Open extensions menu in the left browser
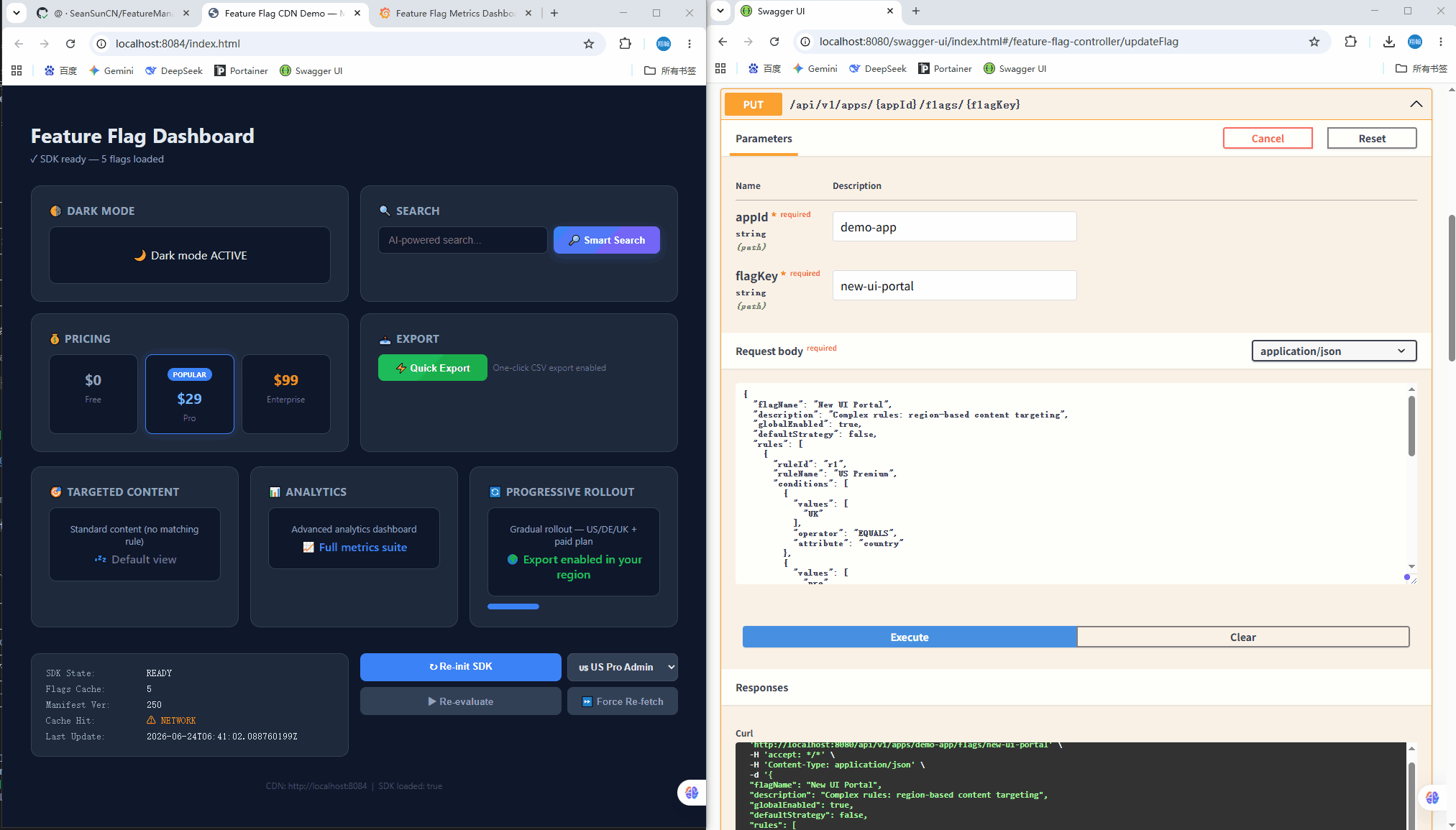This screenshot has width=1456, height=830. click(625, 44)
